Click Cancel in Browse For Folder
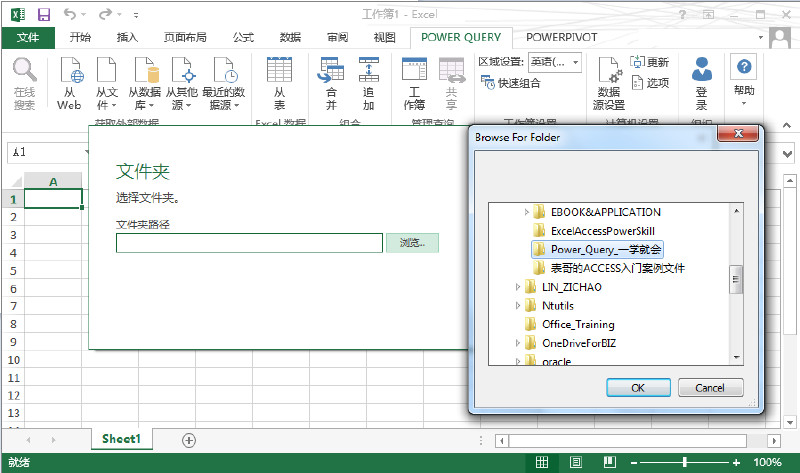Image resolution: width=800 pixels, height=473 pixels. [710, 388]
